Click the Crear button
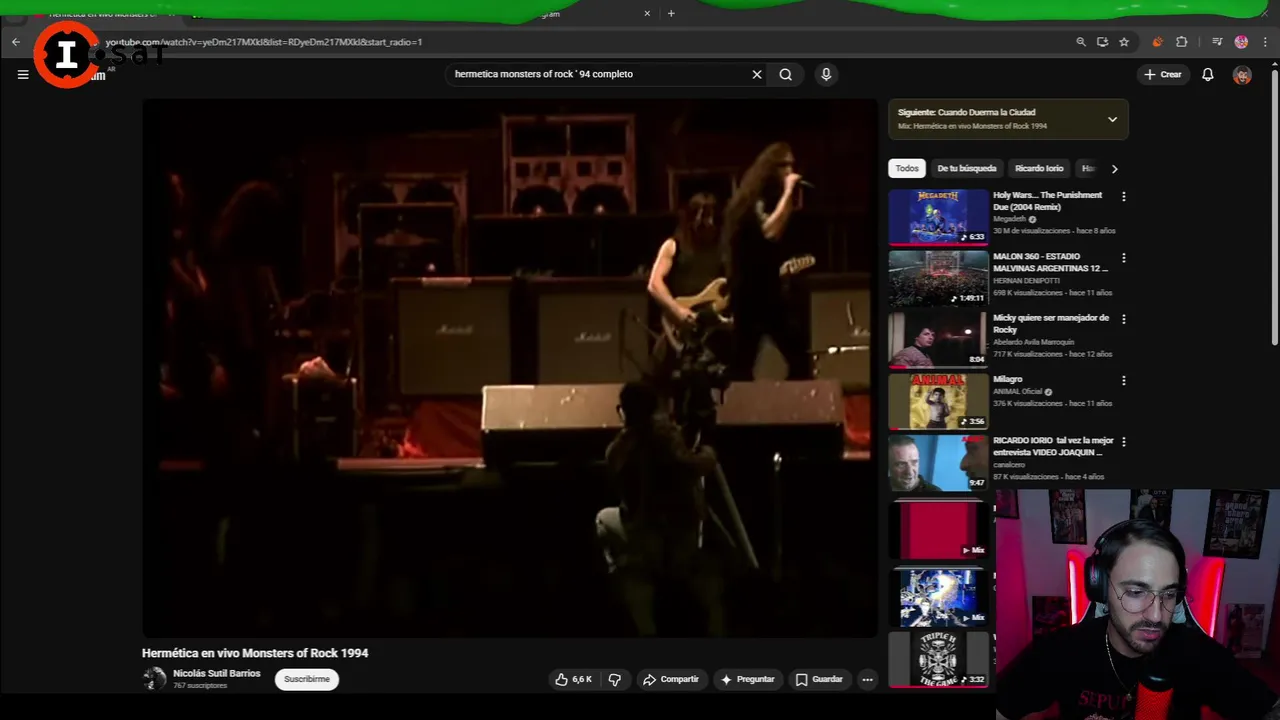The width and height of the screenshot is (1280, 720). point(1163,74)
